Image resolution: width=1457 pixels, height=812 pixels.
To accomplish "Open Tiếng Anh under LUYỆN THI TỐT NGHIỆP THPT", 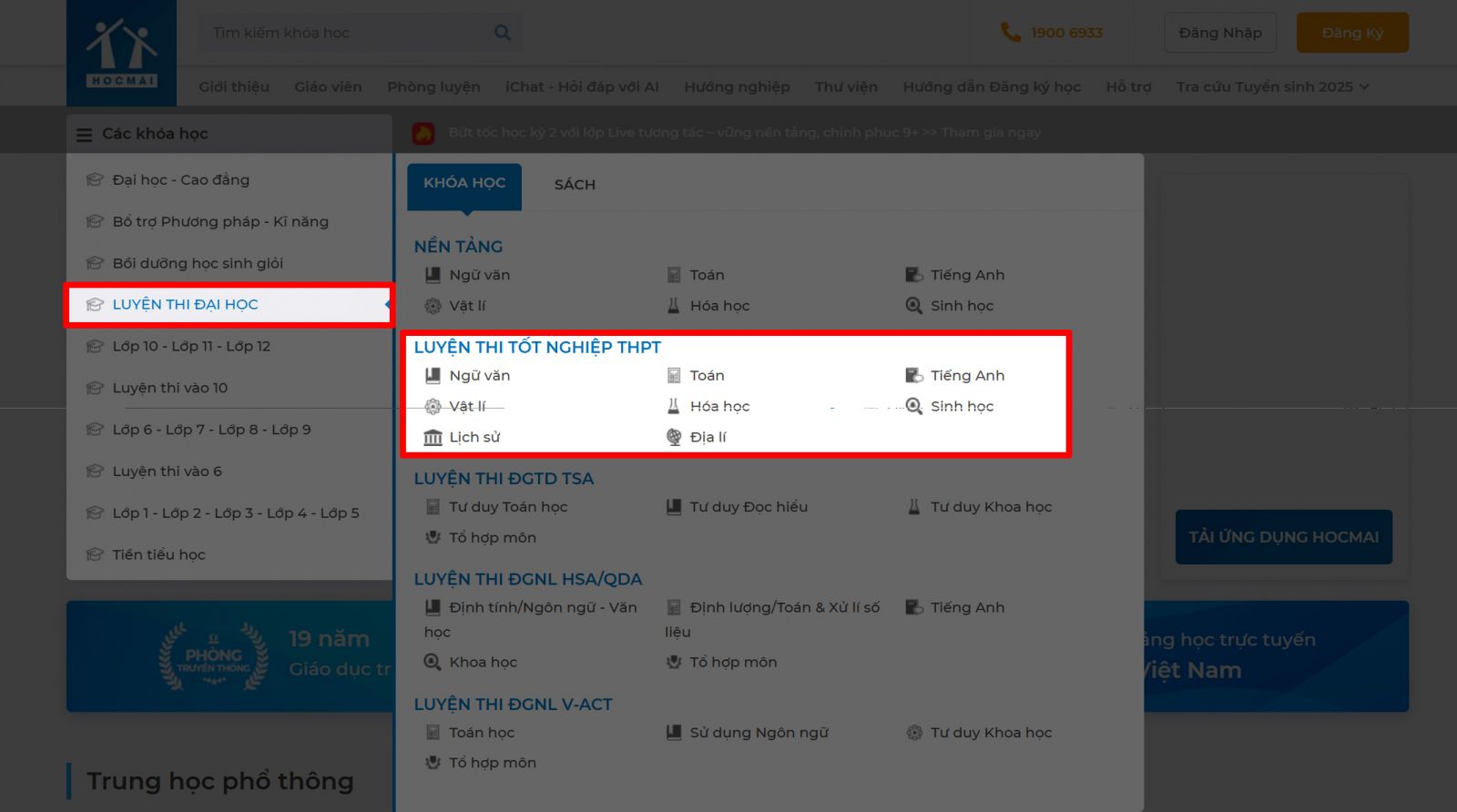I will 967,375.
